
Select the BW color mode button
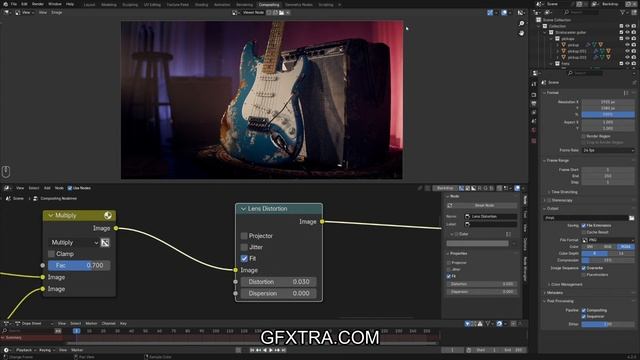pos(590,247)
